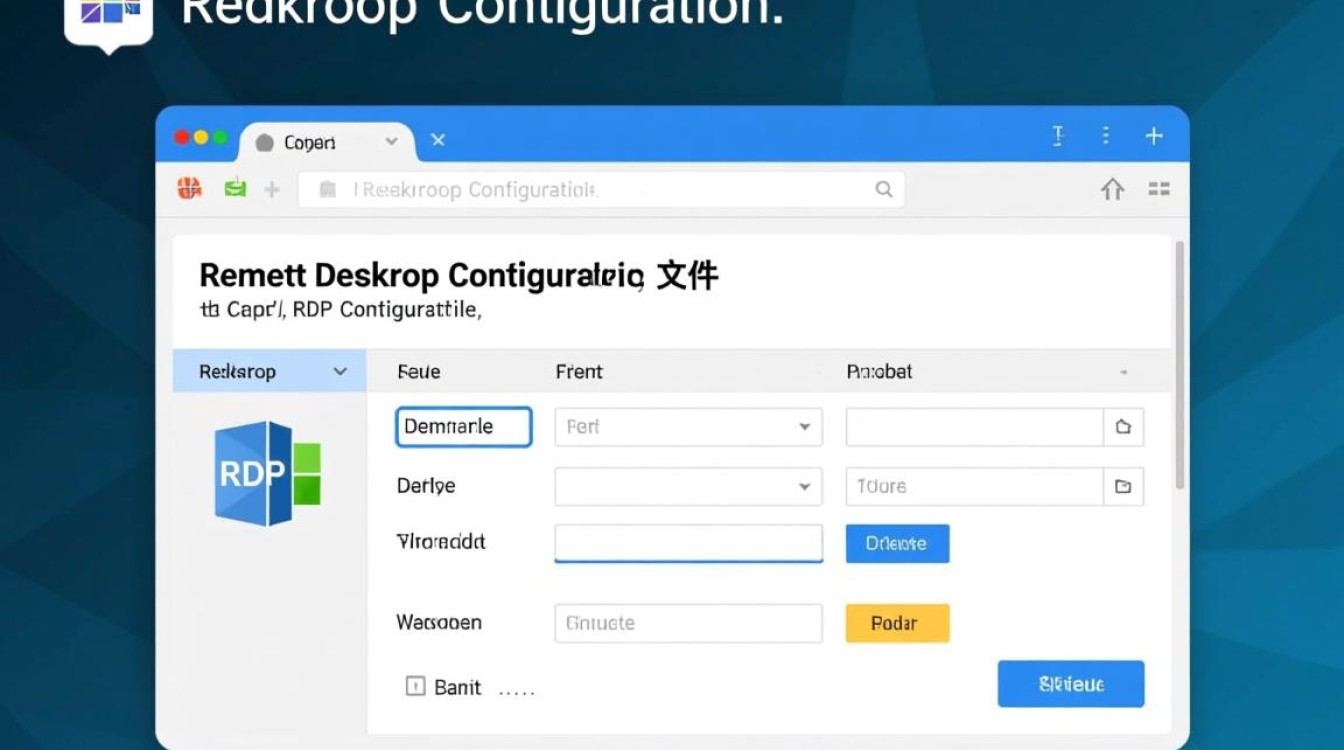Toggle the Banit checkbox
The image size is (1344, 750).
pyautogui.click(x=415, y=687)
